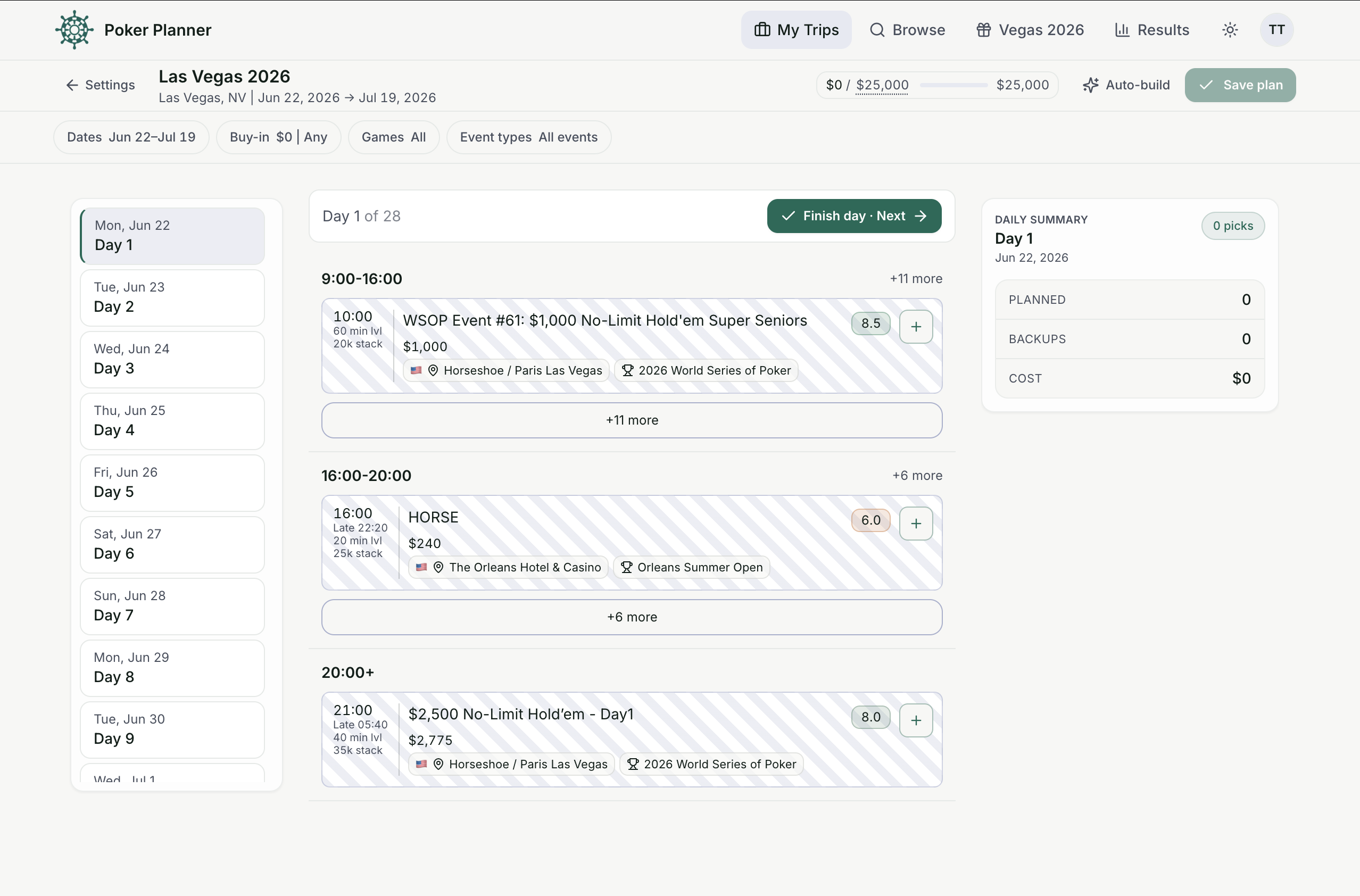Click Horseshoe / Paris Las Vegas tag on $2,500 event

pyautogui.click(x=511, y=764)
